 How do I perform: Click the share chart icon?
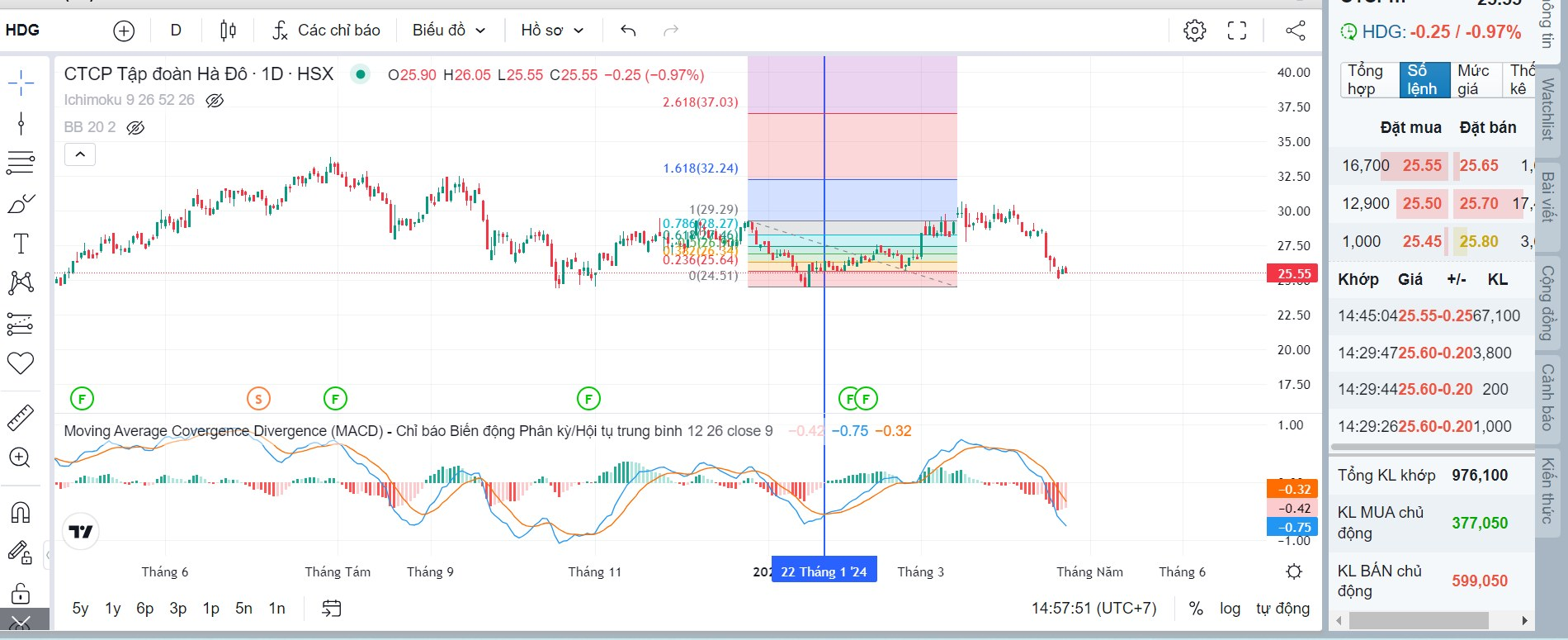click(1296, 31)
